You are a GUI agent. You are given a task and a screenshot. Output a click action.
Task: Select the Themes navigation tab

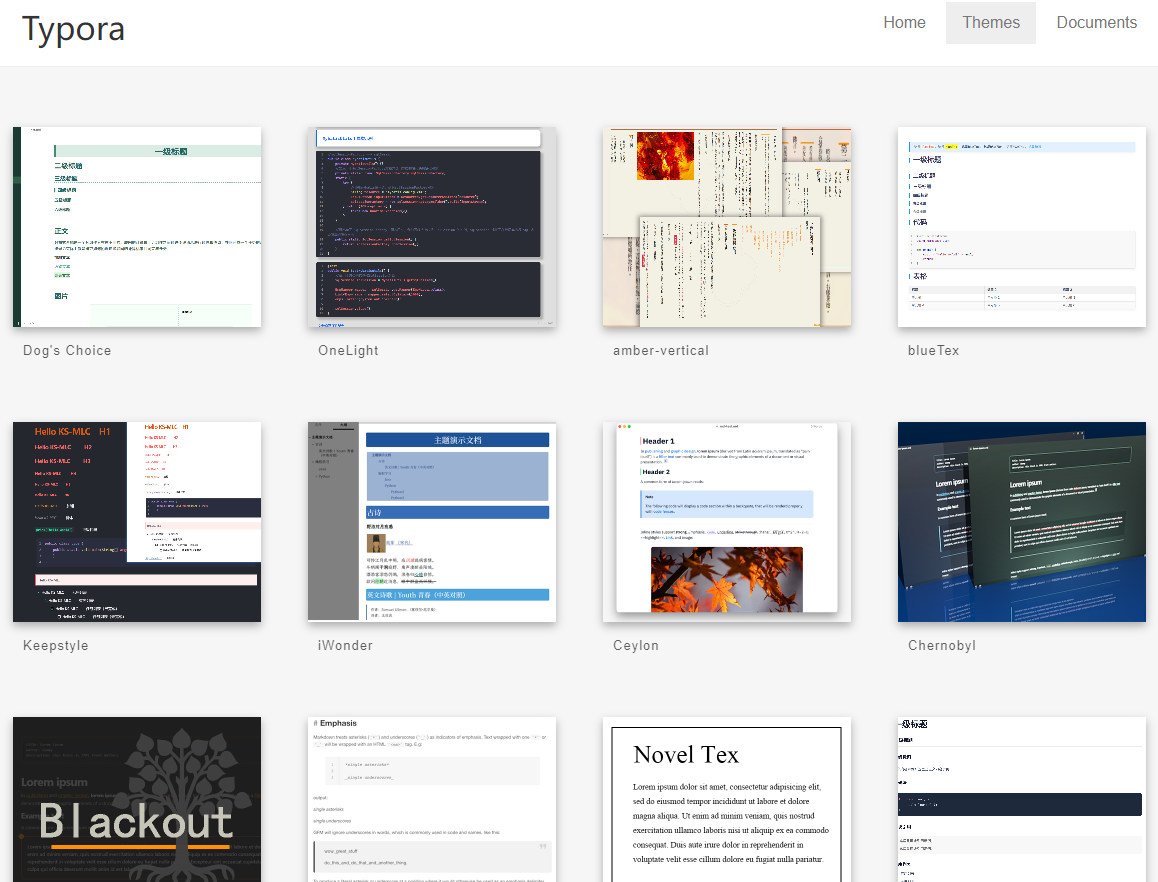tap(990, 23)
